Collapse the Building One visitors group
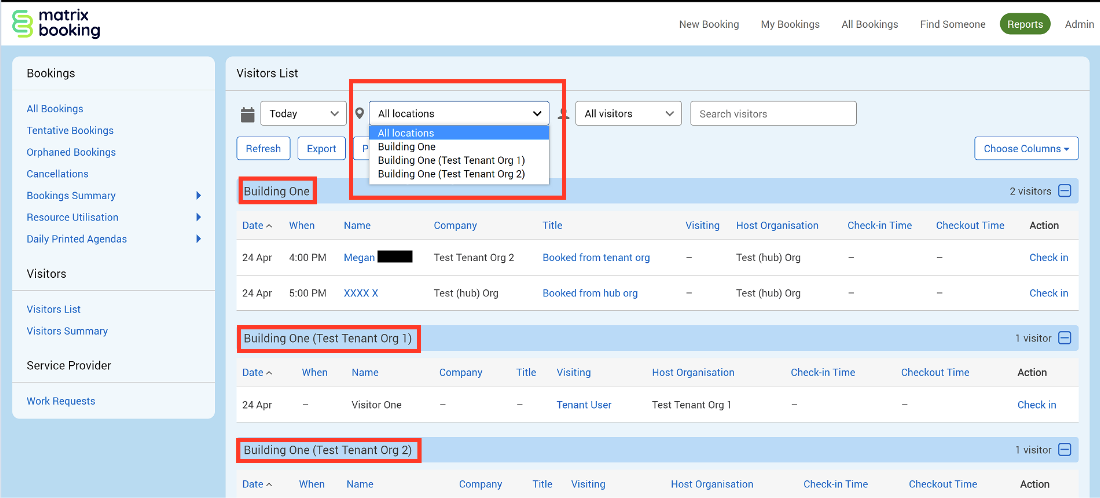Screen dimensions: 1100x498 coord(1064,191)
